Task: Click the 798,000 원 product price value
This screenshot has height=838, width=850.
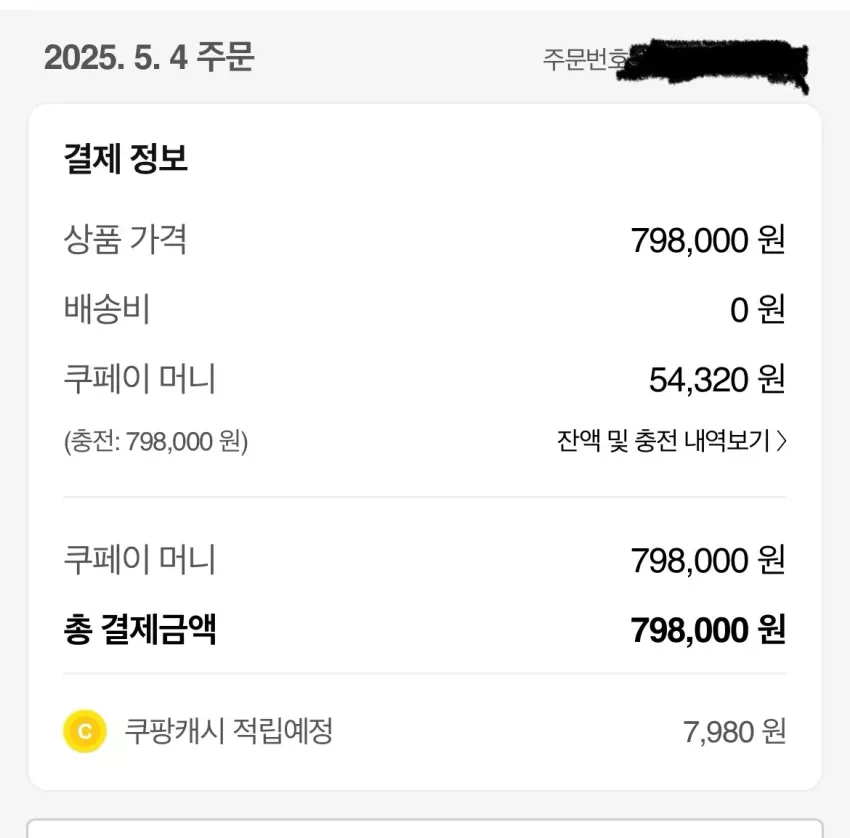Action: (x=708, y=240)
